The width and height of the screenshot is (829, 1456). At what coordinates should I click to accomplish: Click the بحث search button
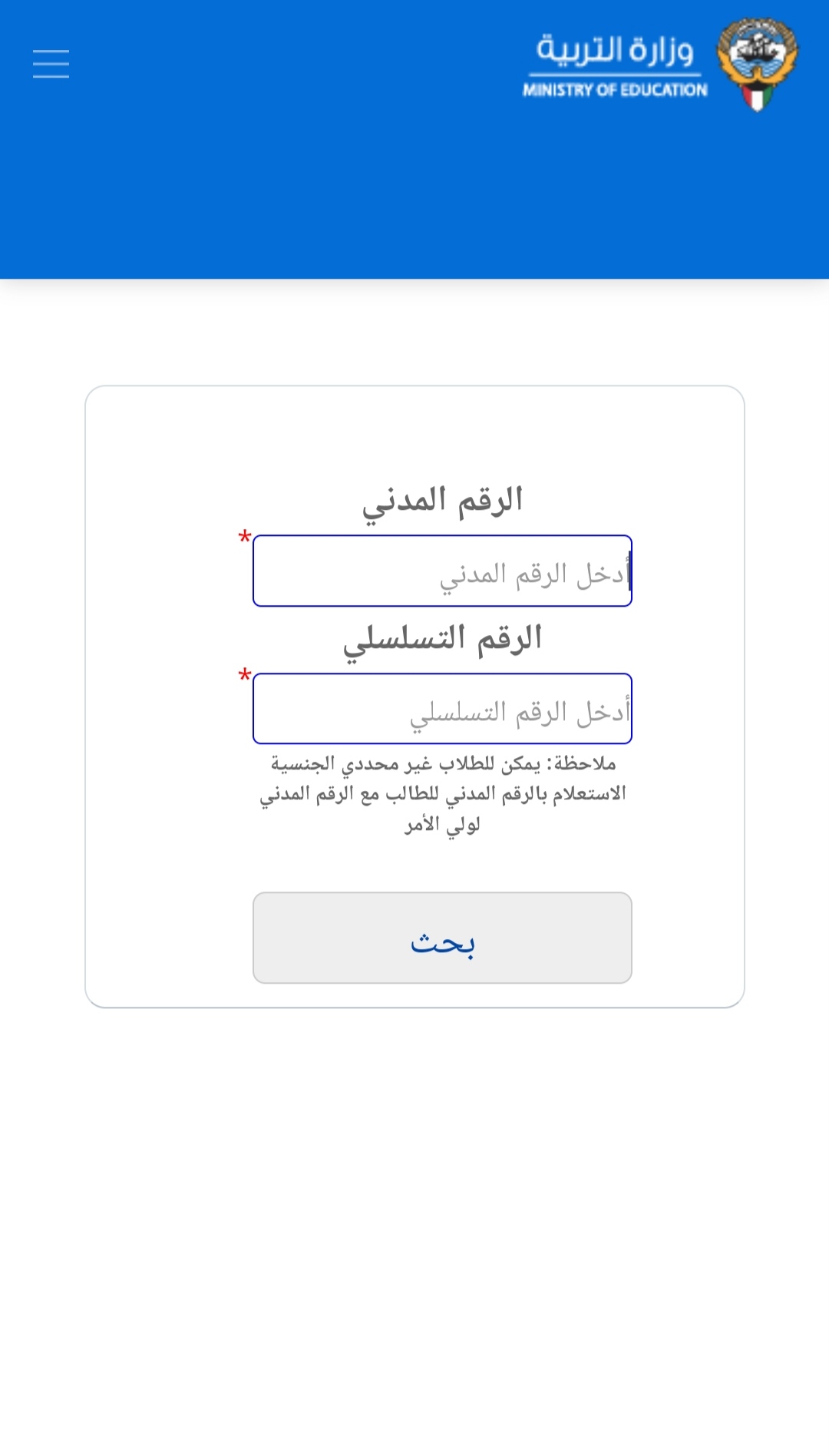tap(442, 938)
